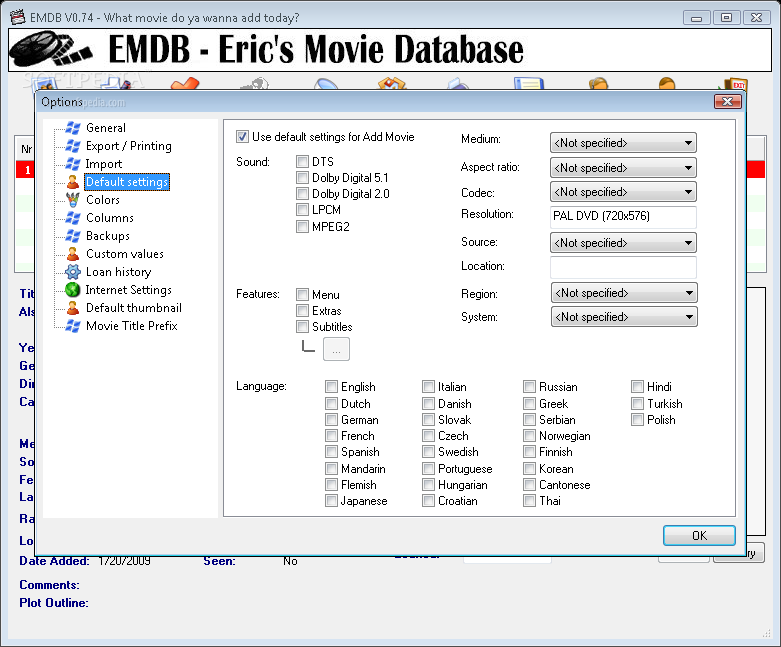Click the Internet Settings globe icon
Viewport: 781px width, 647px height.
[x=73, y=289]
